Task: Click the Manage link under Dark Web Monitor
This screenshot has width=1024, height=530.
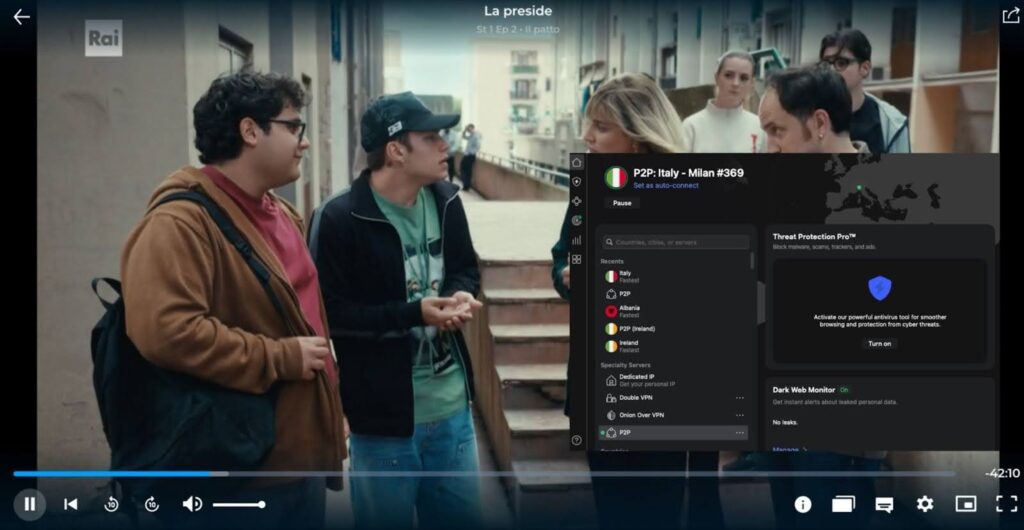Action: pos(789,449)
